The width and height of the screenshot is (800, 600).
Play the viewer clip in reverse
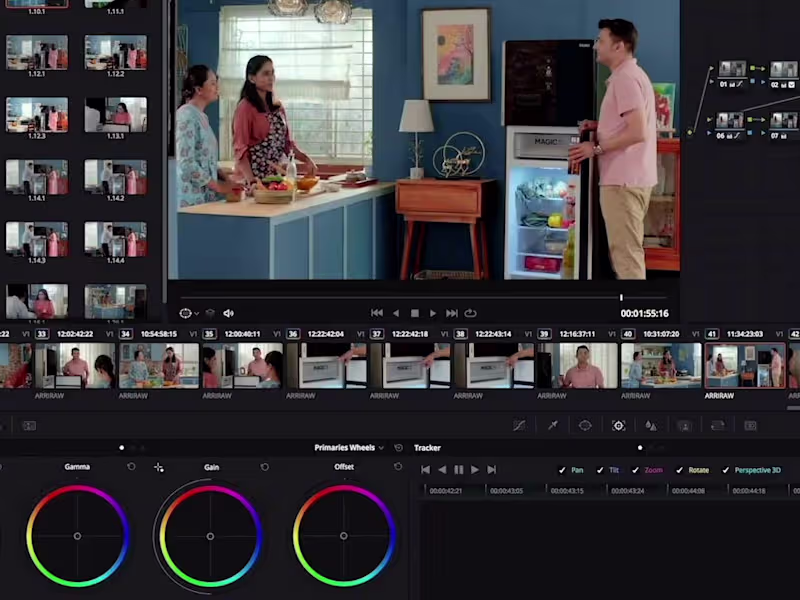point(396,313)
